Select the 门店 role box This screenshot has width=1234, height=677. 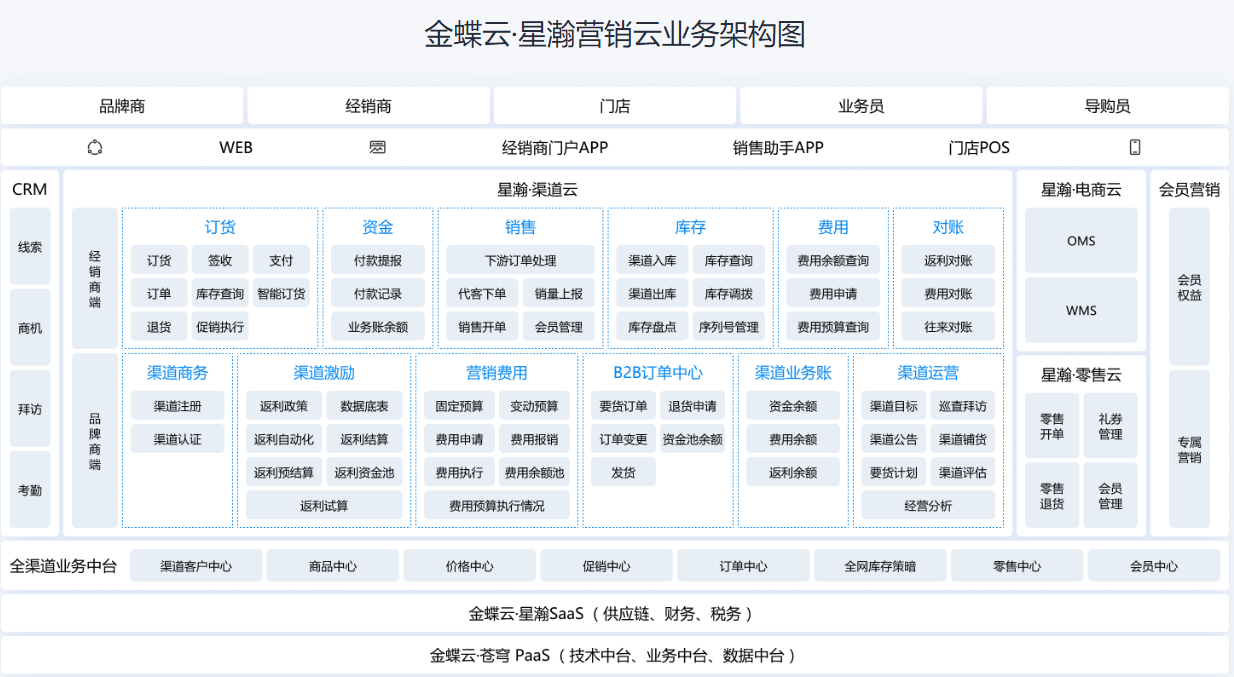pos(615,106)
